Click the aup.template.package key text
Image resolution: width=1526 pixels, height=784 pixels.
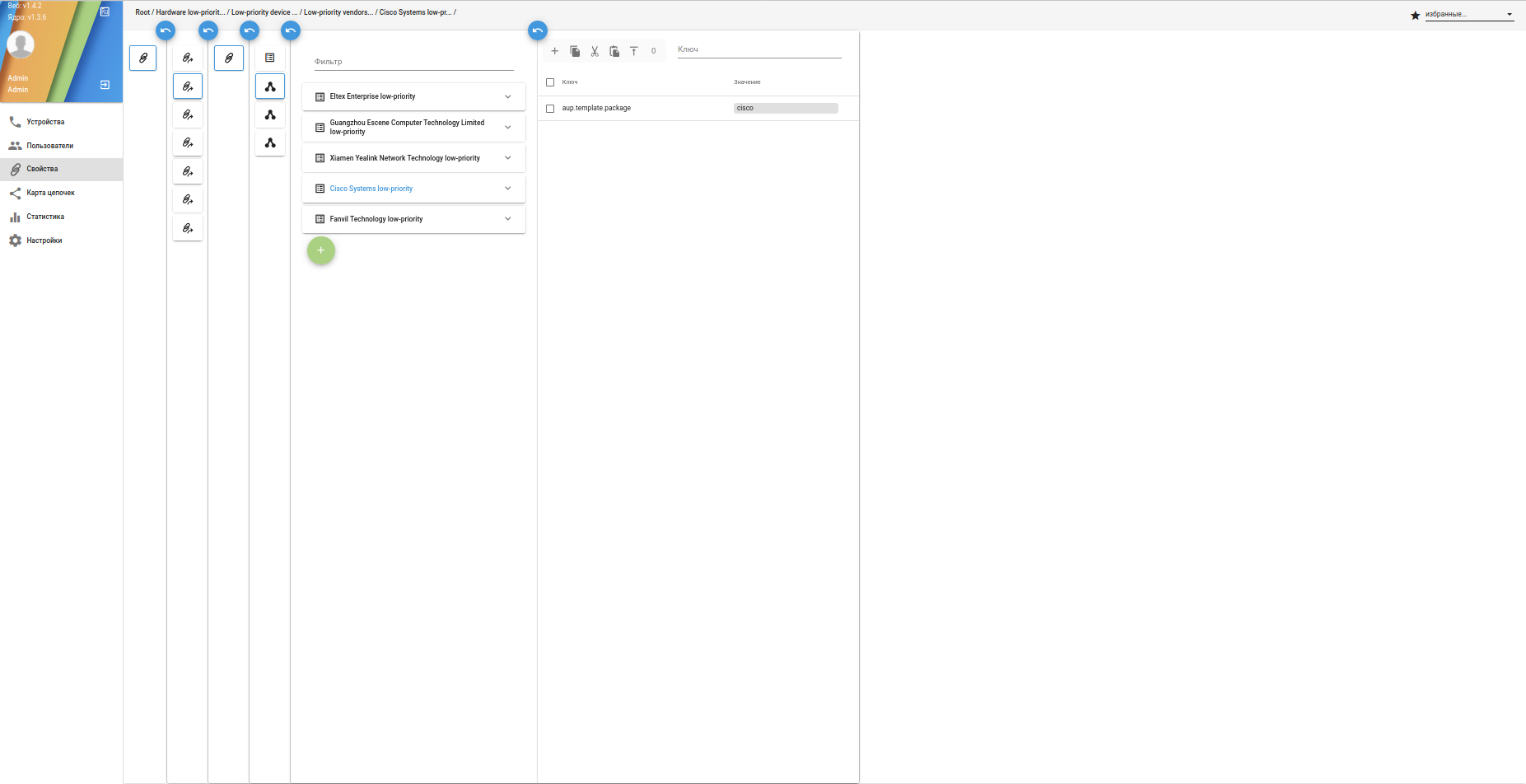click(596, 108)
